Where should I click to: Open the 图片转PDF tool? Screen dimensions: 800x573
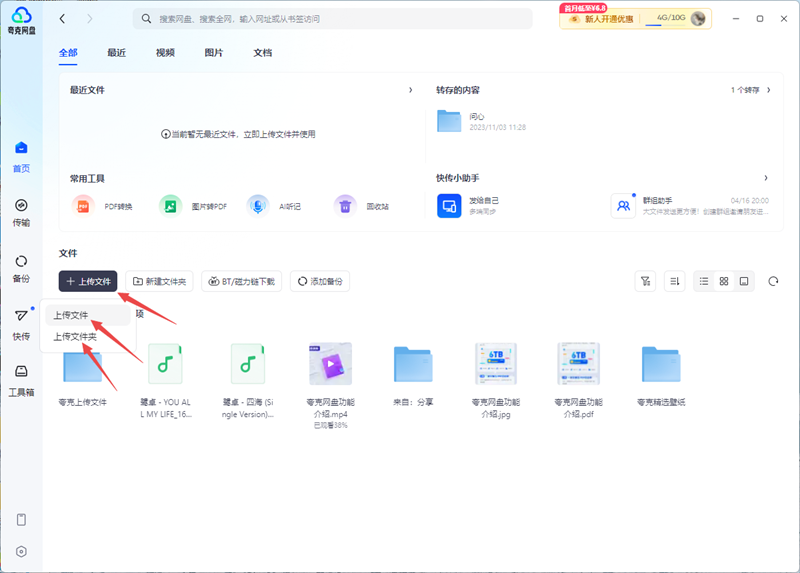tap(171, 206)
